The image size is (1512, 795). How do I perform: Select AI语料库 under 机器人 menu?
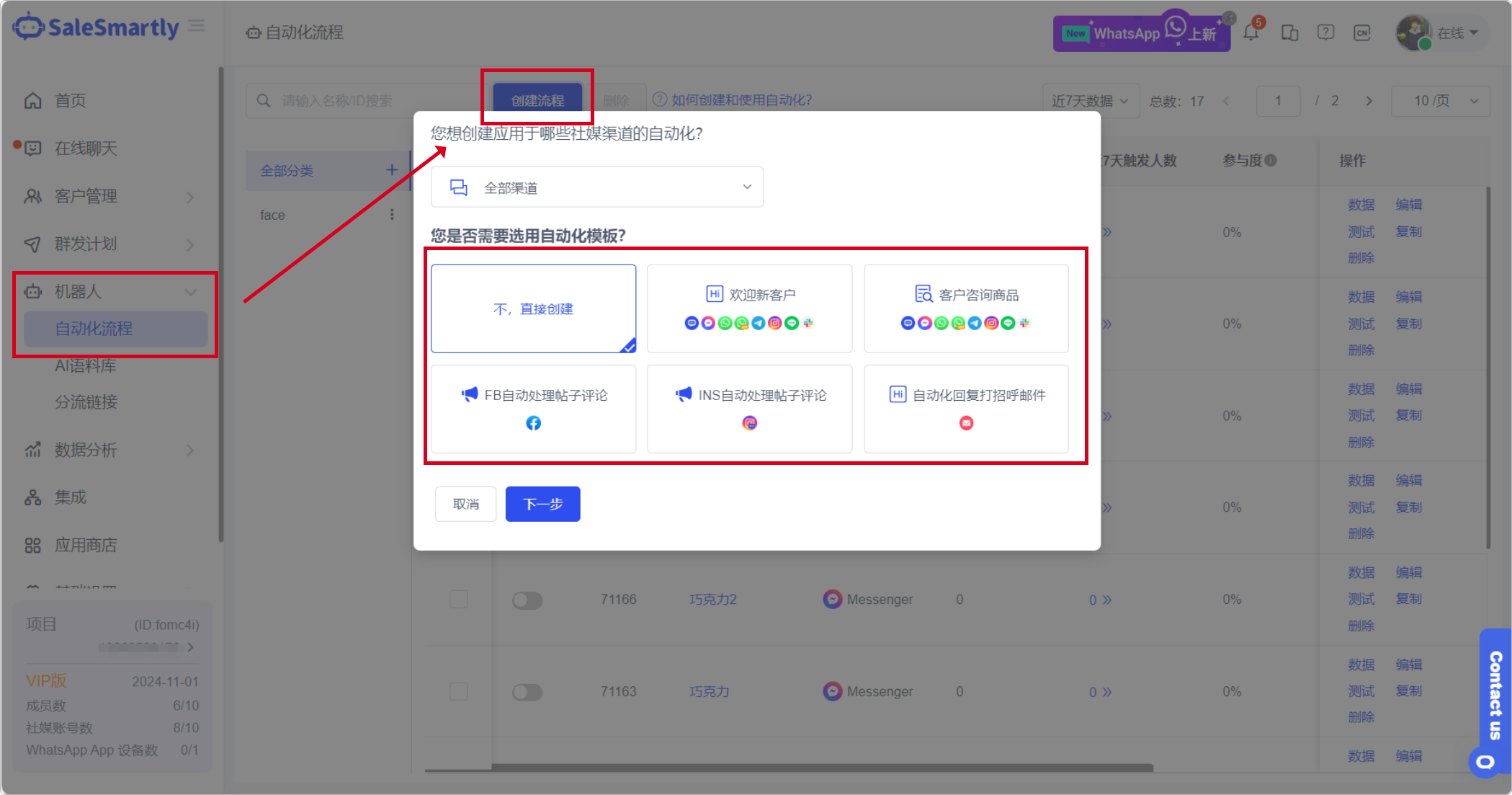click(86, 366)
